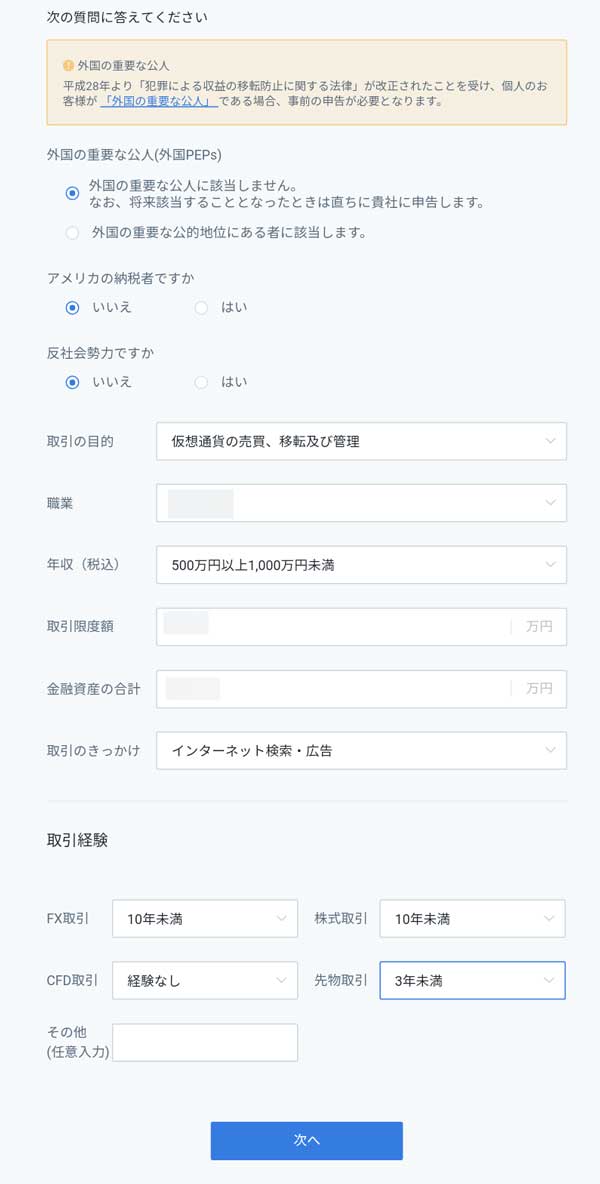Click the orange info icon beside 外国の重要な公人
The image size is (600, 1184).
pyautogui.click(x=69, y=64)
